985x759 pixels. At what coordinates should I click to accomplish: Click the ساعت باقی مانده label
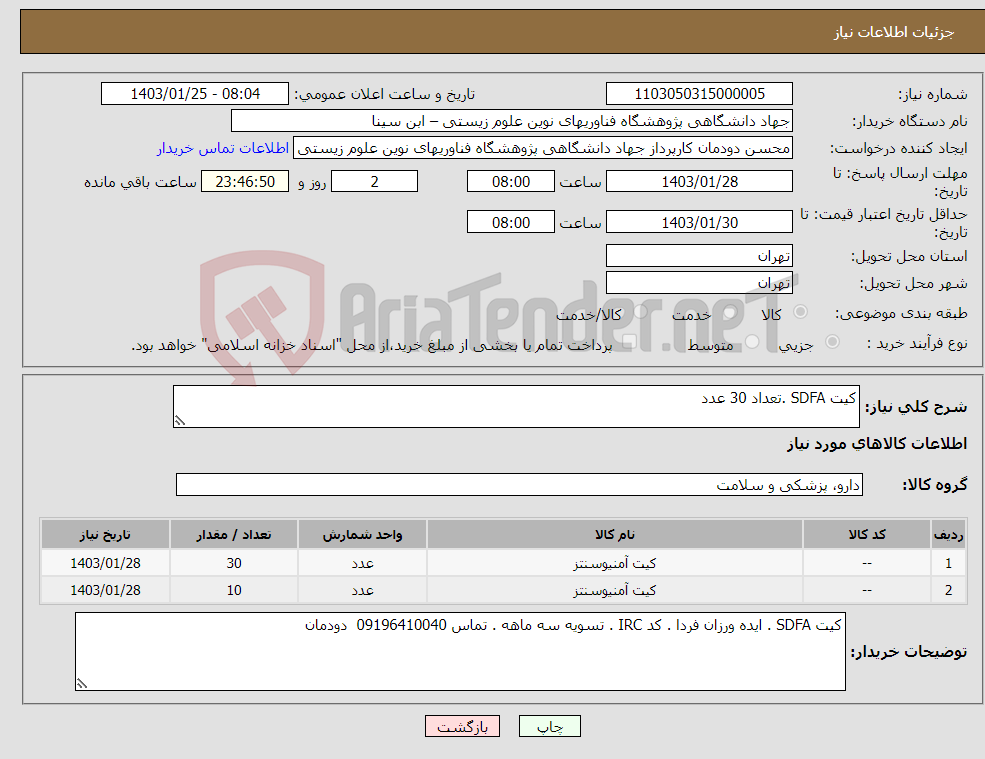click(140, 182)
